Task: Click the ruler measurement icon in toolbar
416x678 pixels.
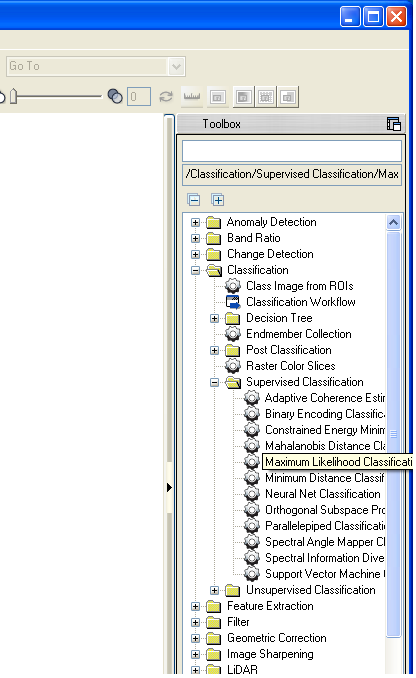Action: pos(192,96)
